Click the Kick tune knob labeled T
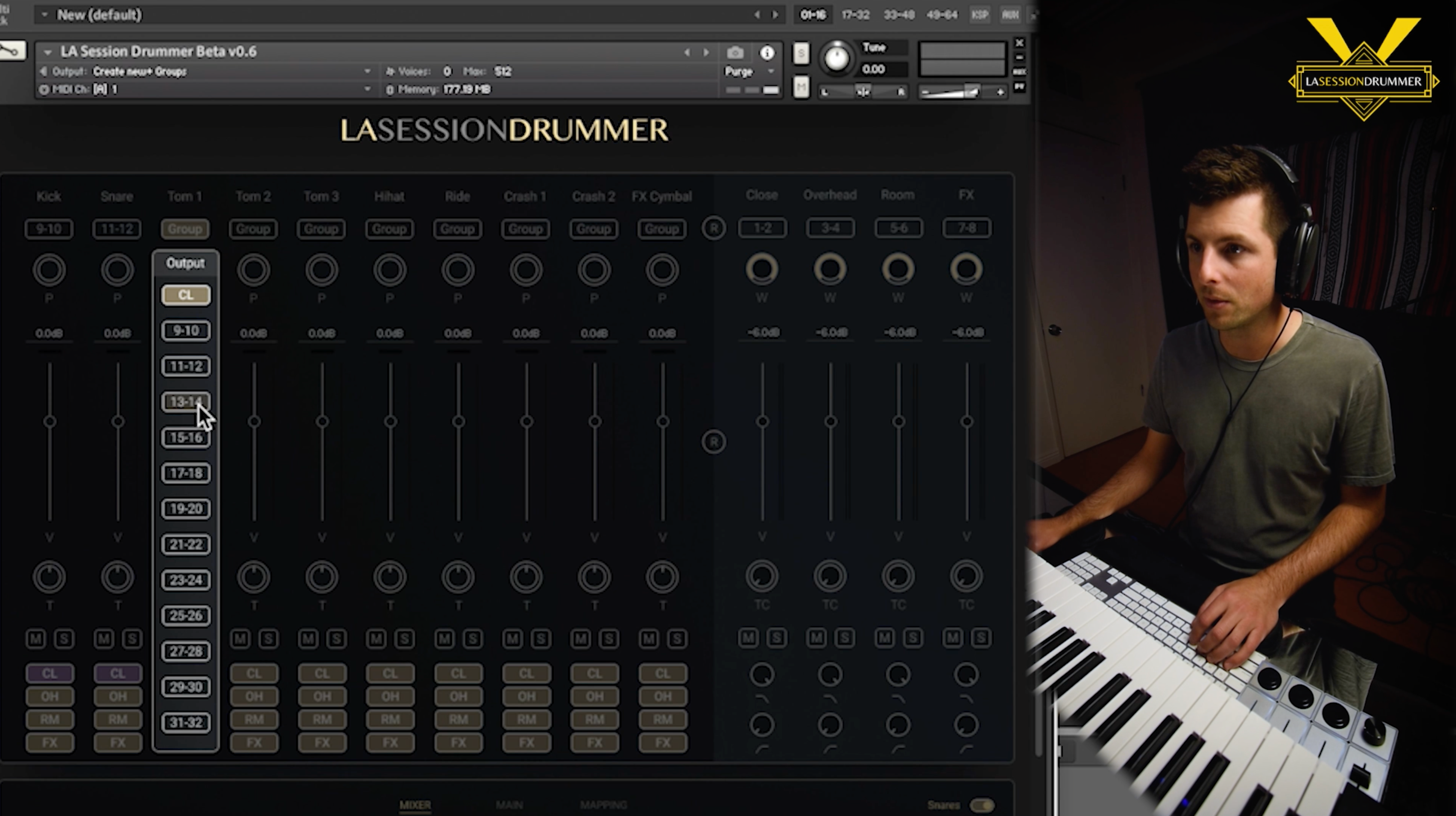 [49, 577]
